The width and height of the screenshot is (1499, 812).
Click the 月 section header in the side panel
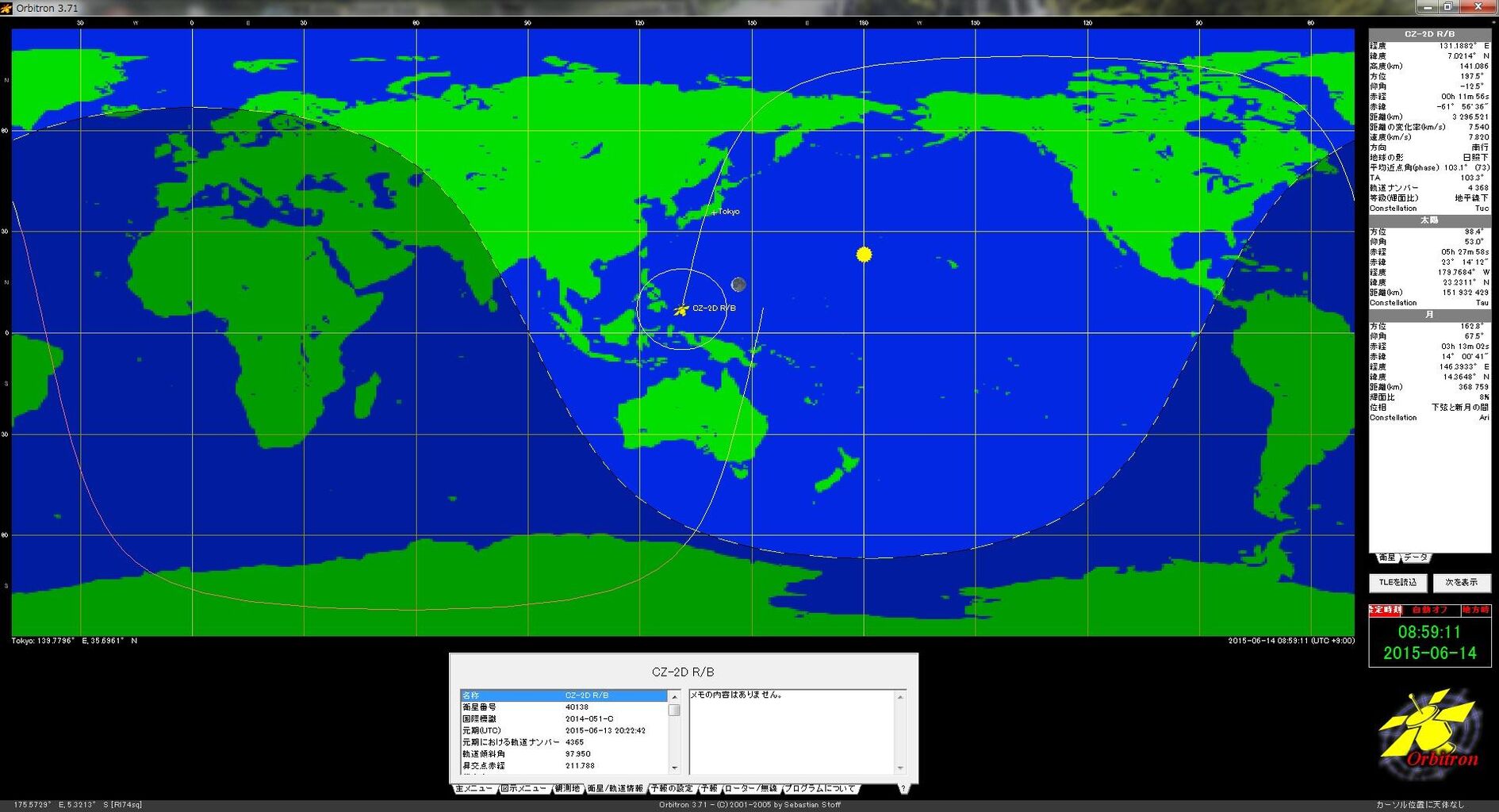[1430, 315]
